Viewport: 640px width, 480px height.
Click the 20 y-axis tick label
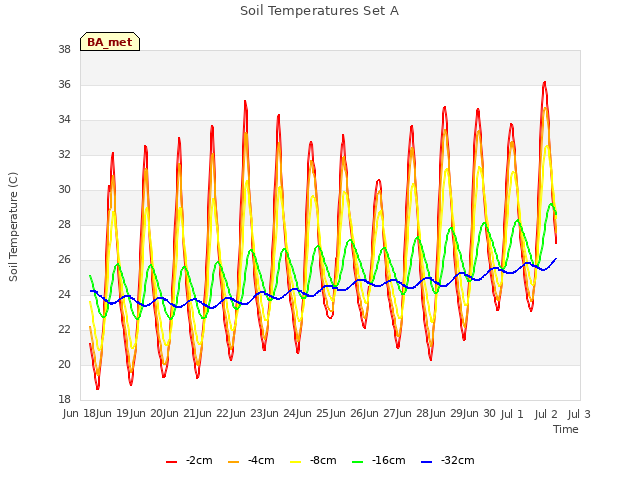click(x=64, y=365)
